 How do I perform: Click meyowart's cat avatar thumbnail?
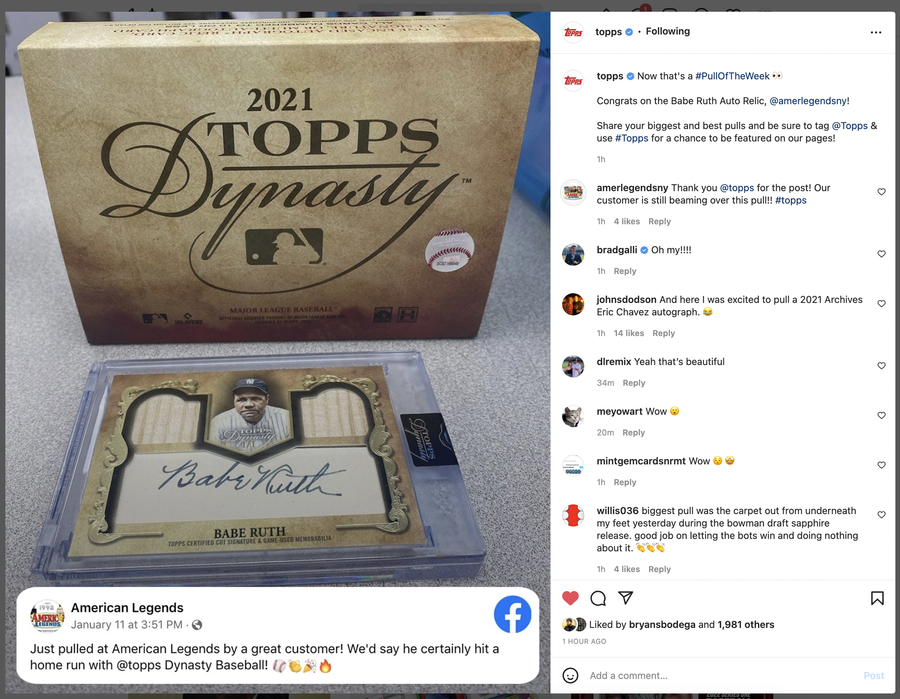[x=573, y=416]
